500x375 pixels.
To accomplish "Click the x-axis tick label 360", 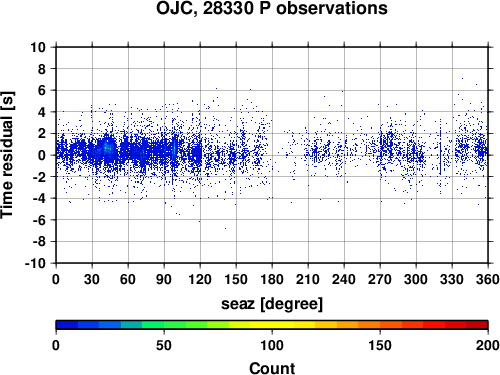I will pos(488,279).
